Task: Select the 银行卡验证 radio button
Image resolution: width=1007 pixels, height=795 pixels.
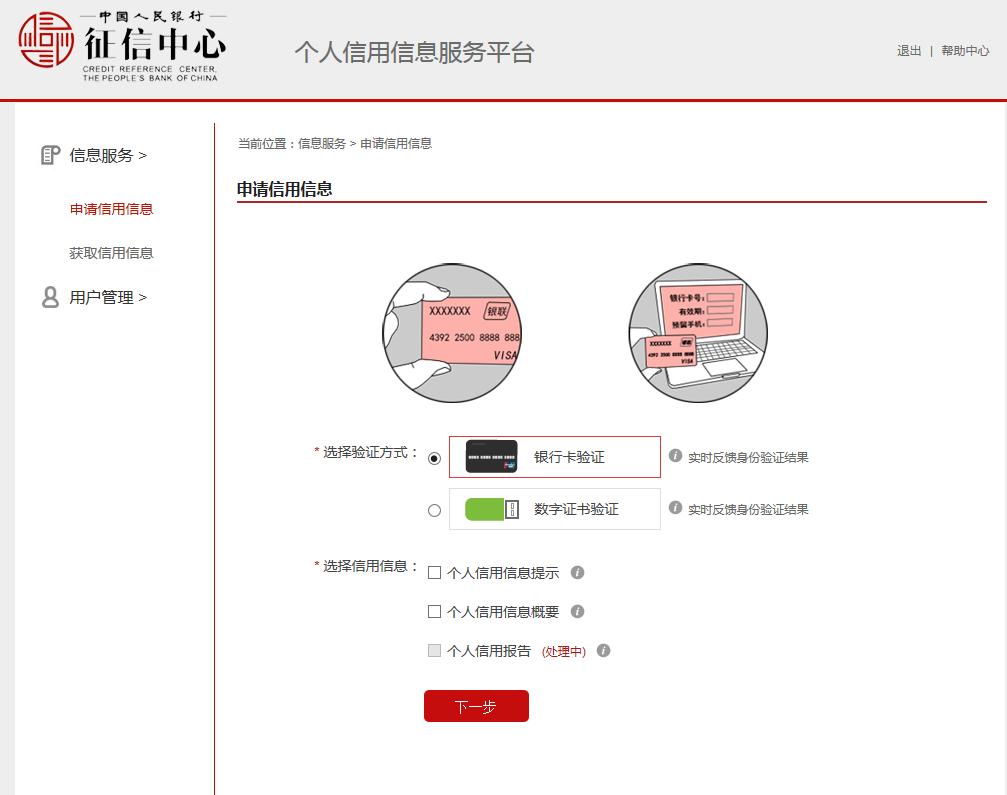Action: click(434, 457)
